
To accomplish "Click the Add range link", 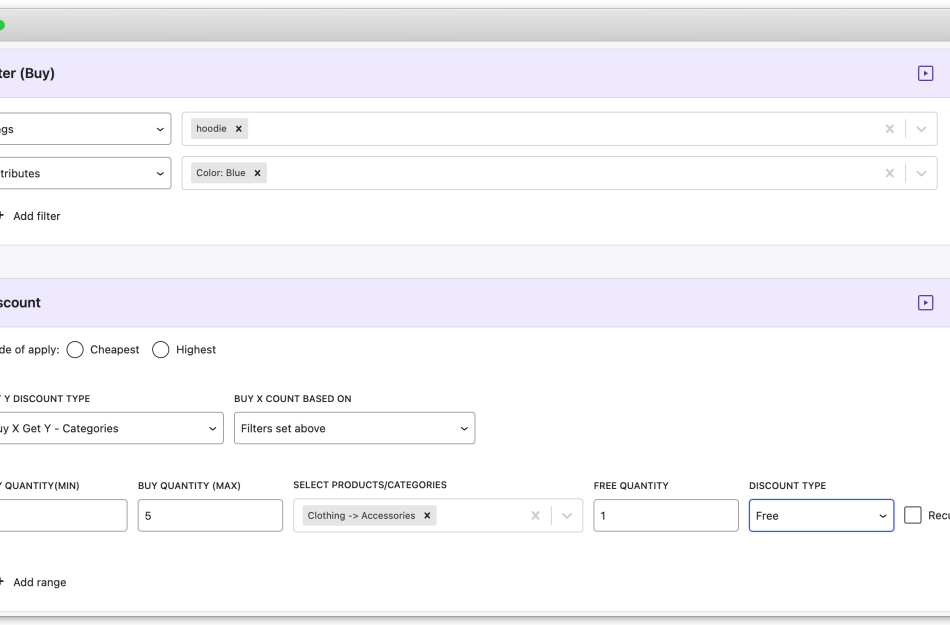I will (40, 581).
